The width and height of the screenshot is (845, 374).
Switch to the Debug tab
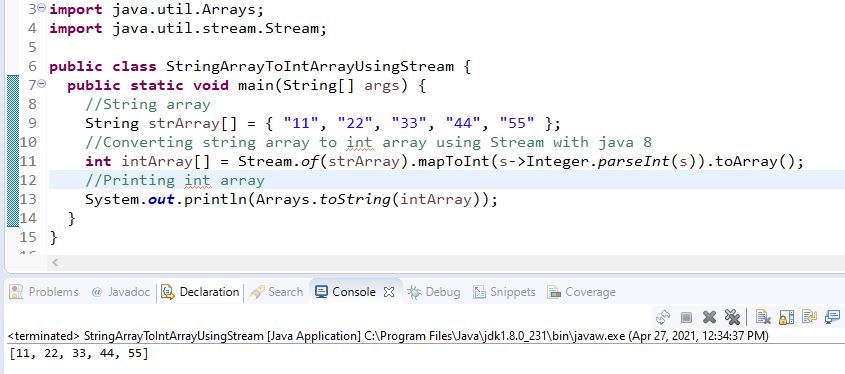pos(434,292)
